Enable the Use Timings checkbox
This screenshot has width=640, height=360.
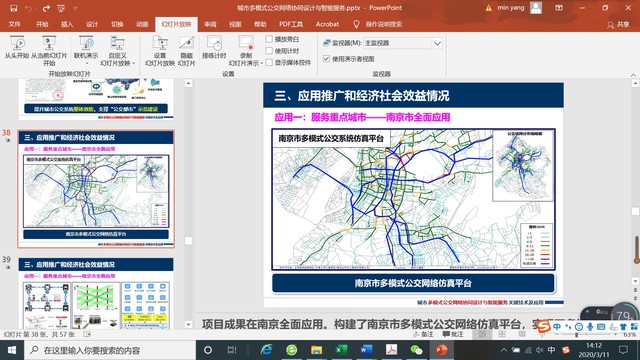(x=269, y=51)
